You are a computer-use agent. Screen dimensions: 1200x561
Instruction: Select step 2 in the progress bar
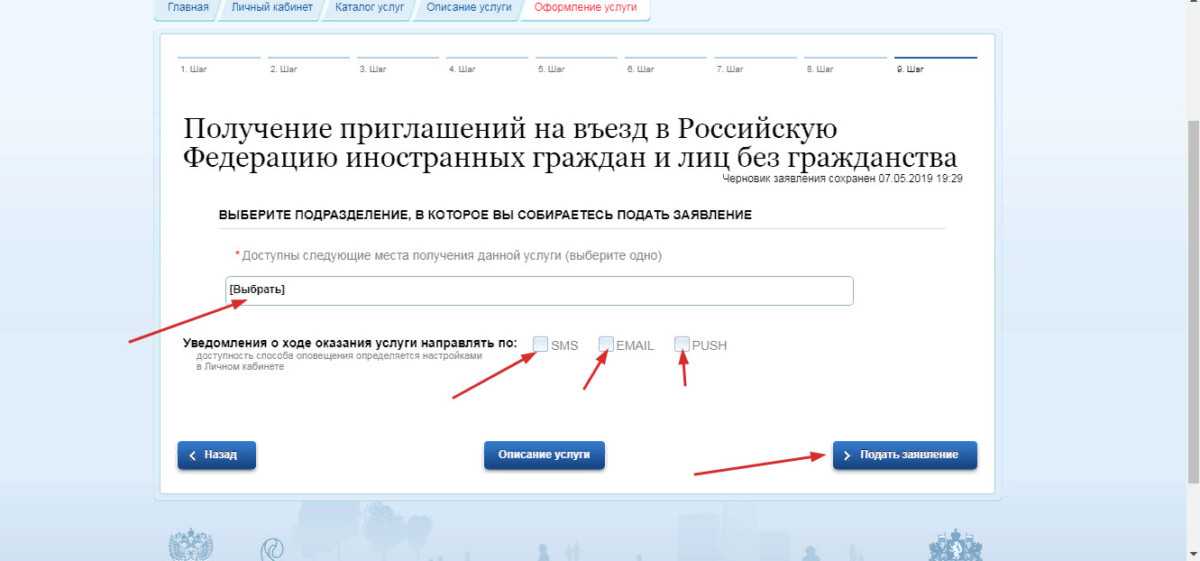[283, 69]
